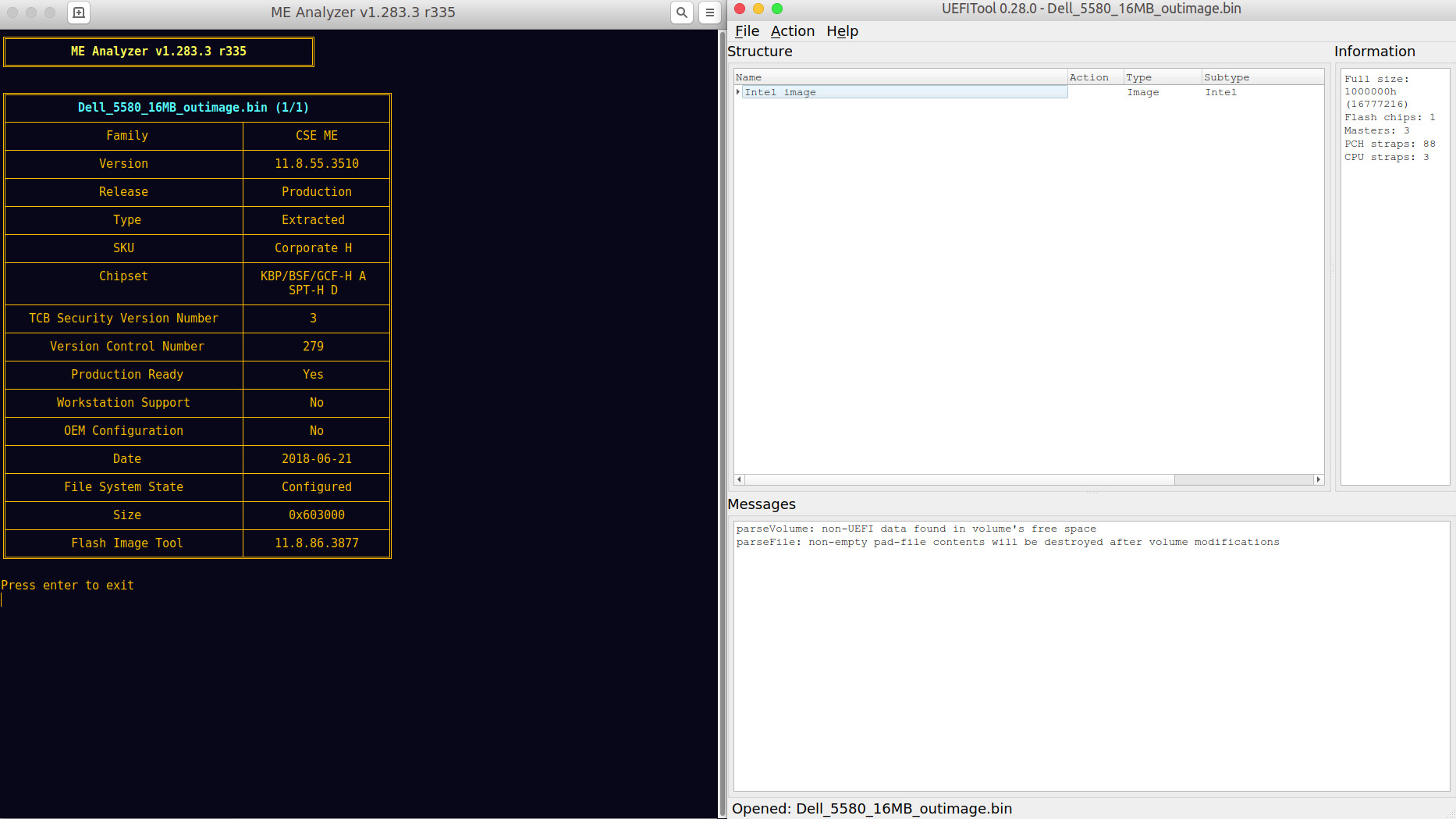Click the PCH straps value in Information

tap(1429, 144)
